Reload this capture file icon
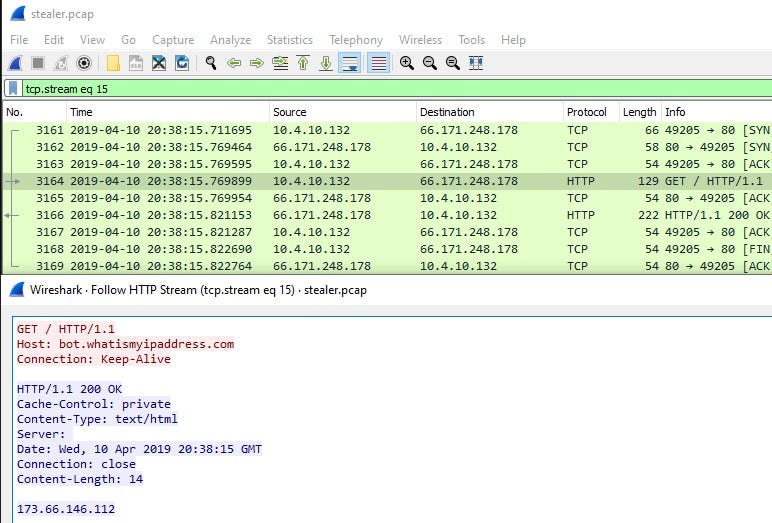The width and height of the screenshot is (772, 523). tap(182, 63)
